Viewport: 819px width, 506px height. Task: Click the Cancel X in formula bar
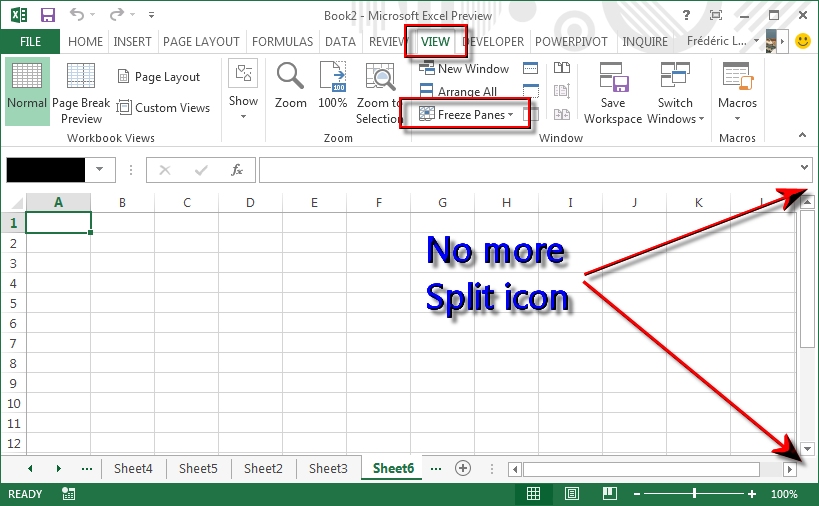(x=165, y=170)
